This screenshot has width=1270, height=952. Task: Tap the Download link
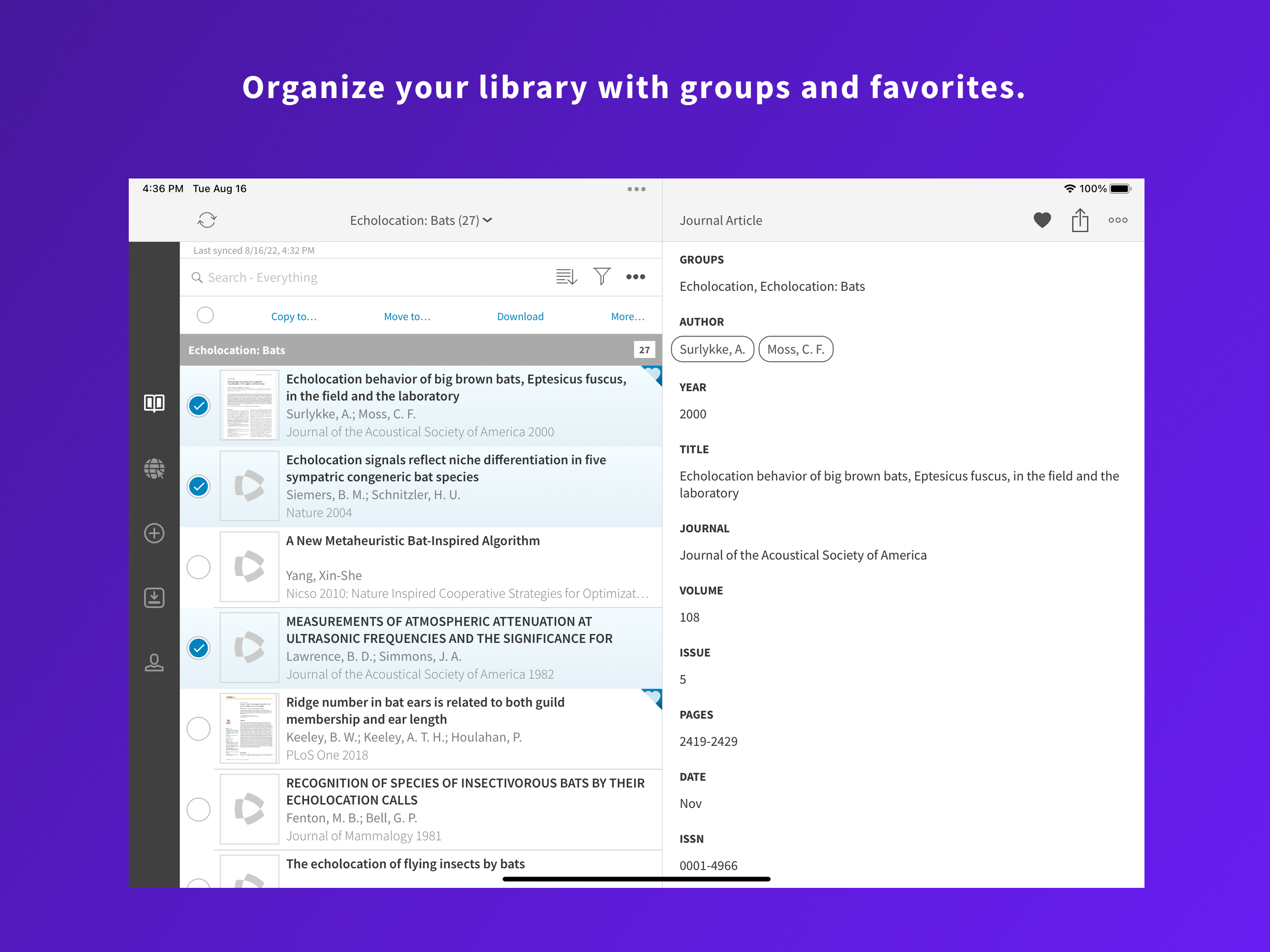[520, 317]
